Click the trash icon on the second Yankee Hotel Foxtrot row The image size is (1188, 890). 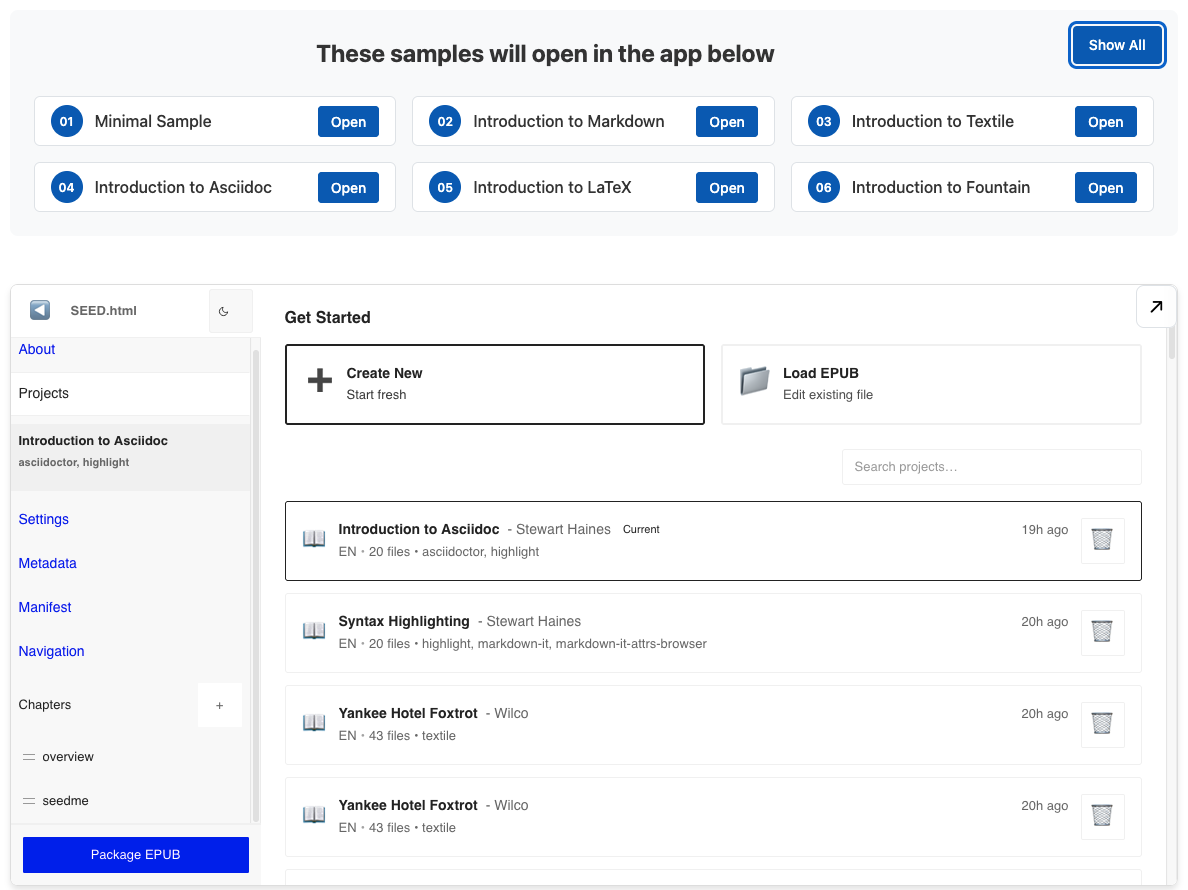[x=1102, y=817]
